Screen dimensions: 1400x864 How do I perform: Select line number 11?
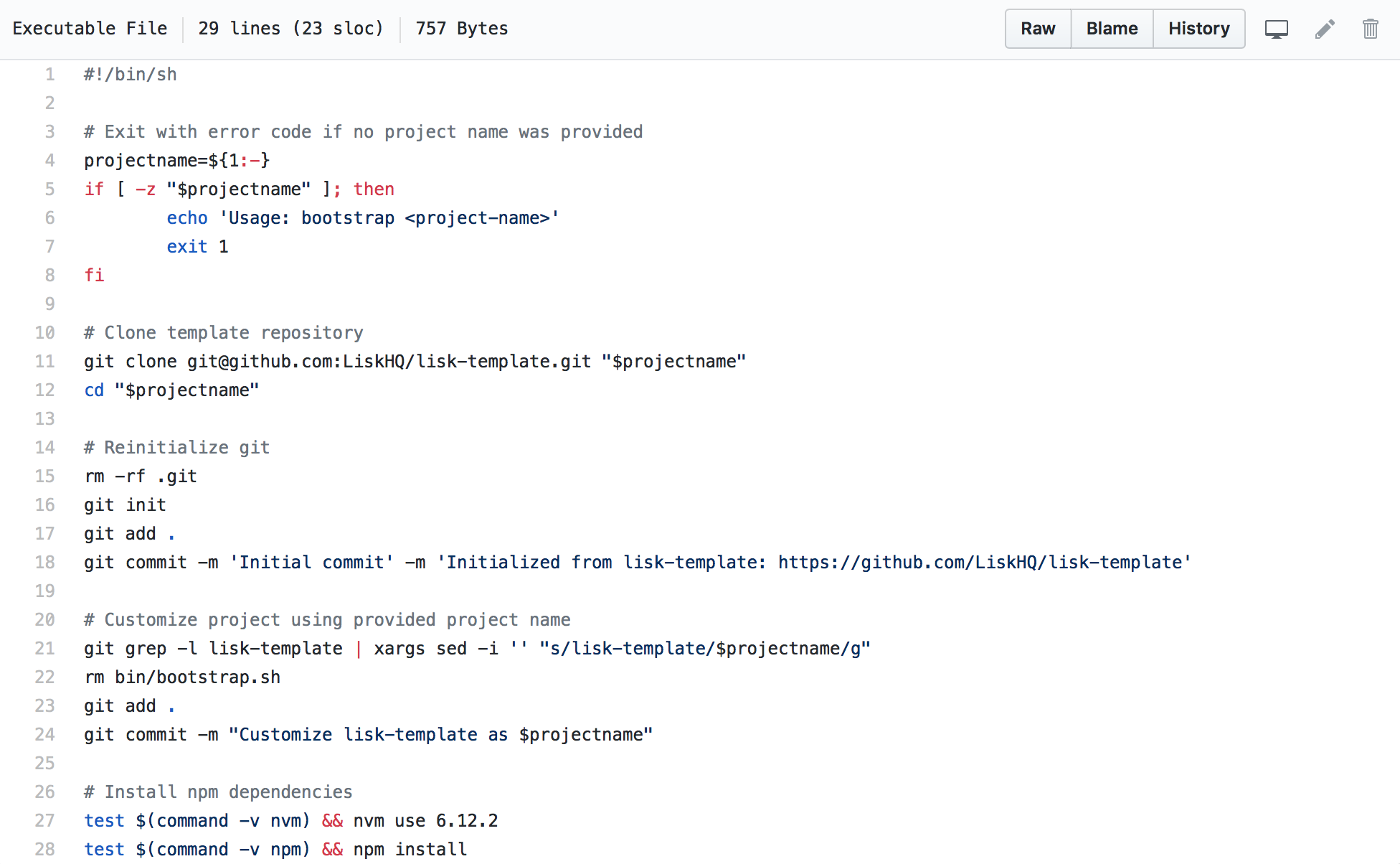coord(44,362)
